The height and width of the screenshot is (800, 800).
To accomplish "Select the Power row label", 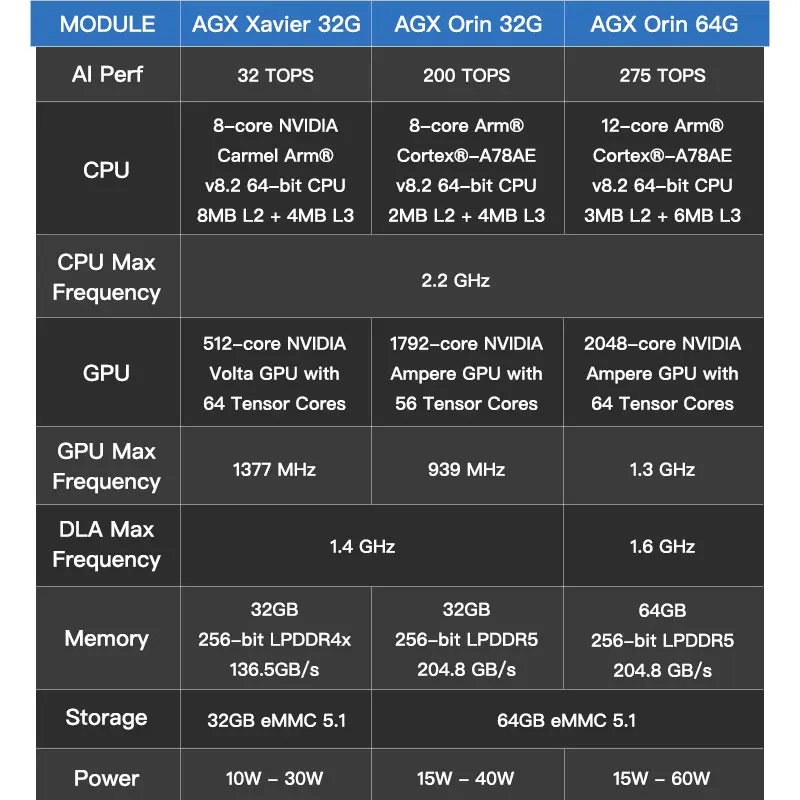I will (107, 778).
